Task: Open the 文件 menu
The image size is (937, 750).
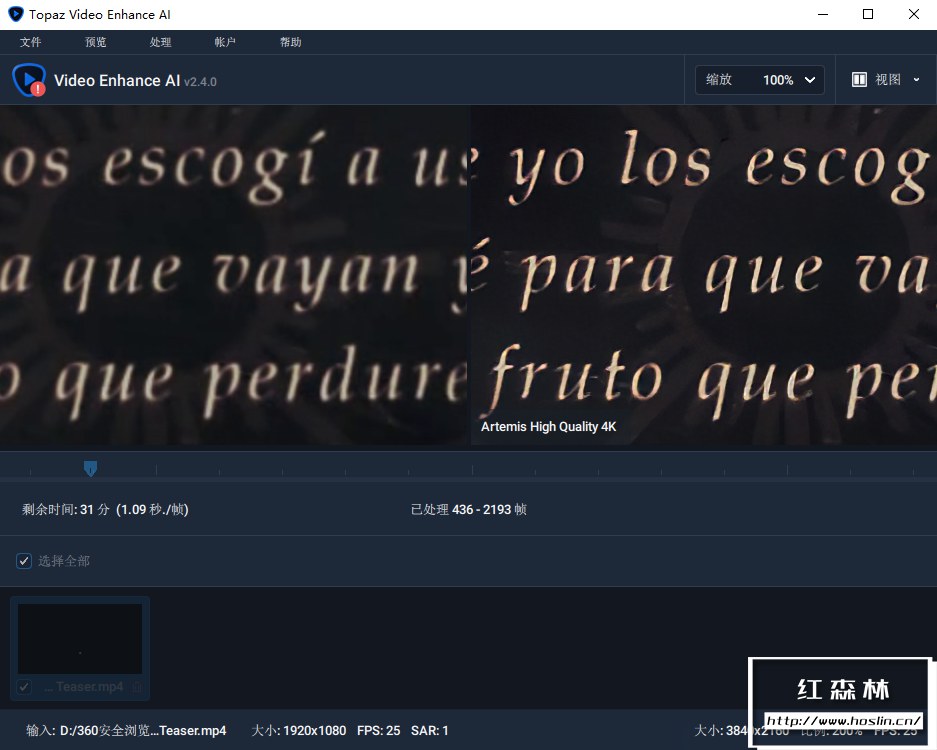Action: tap(30, 42)
